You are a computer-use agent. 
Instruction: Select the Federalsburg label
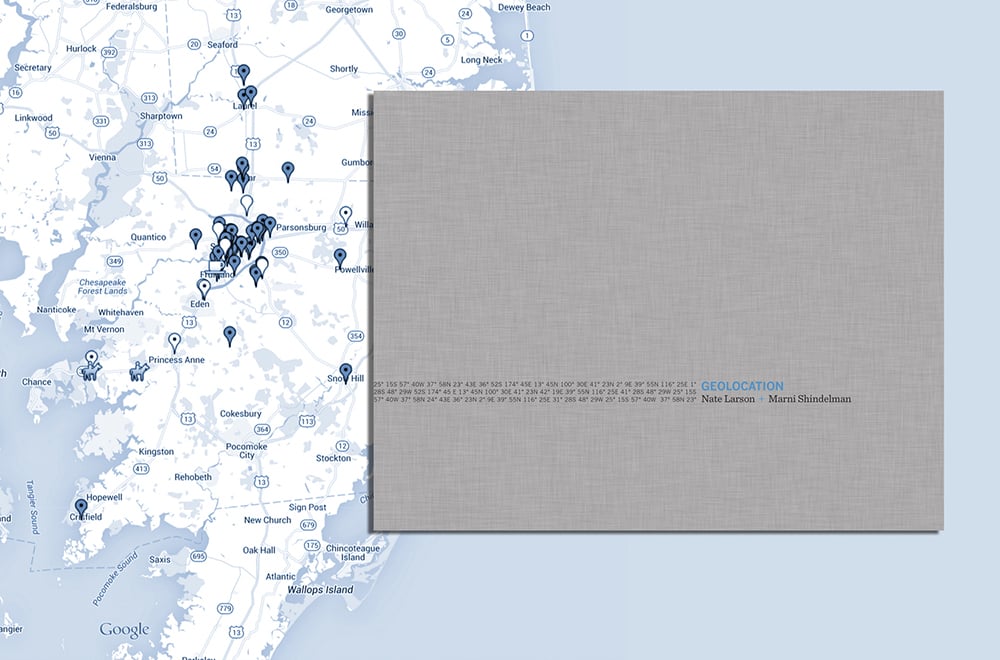131,6
